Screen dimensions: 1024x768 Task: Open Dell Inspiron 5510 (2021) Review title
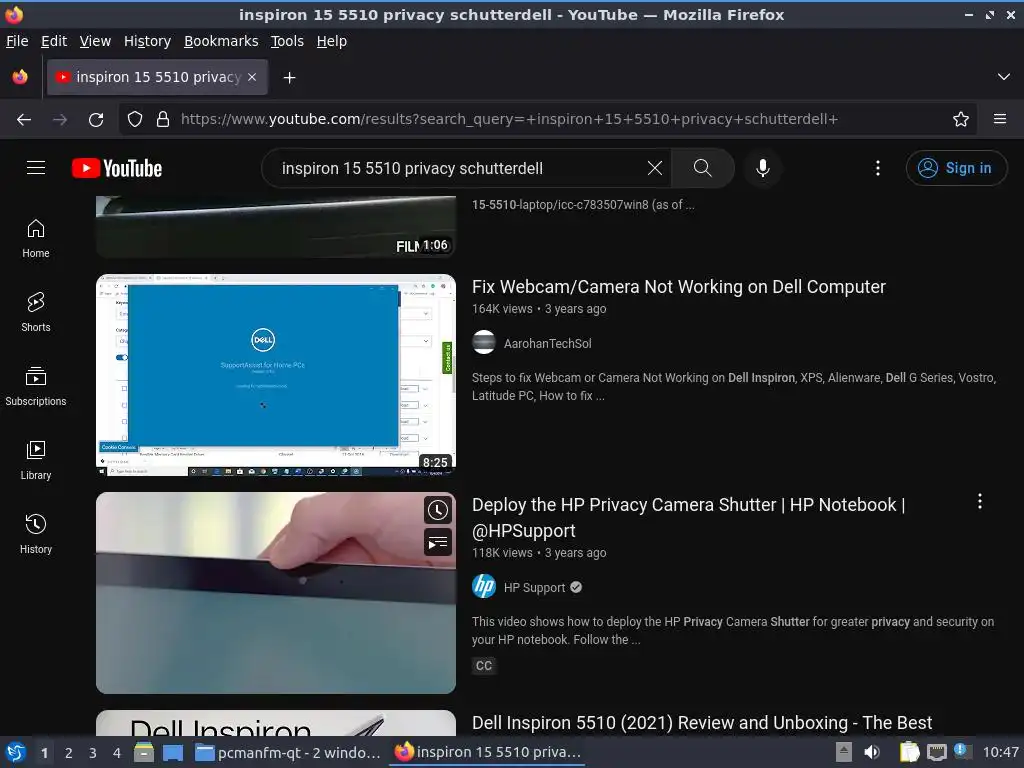point(702,723)
